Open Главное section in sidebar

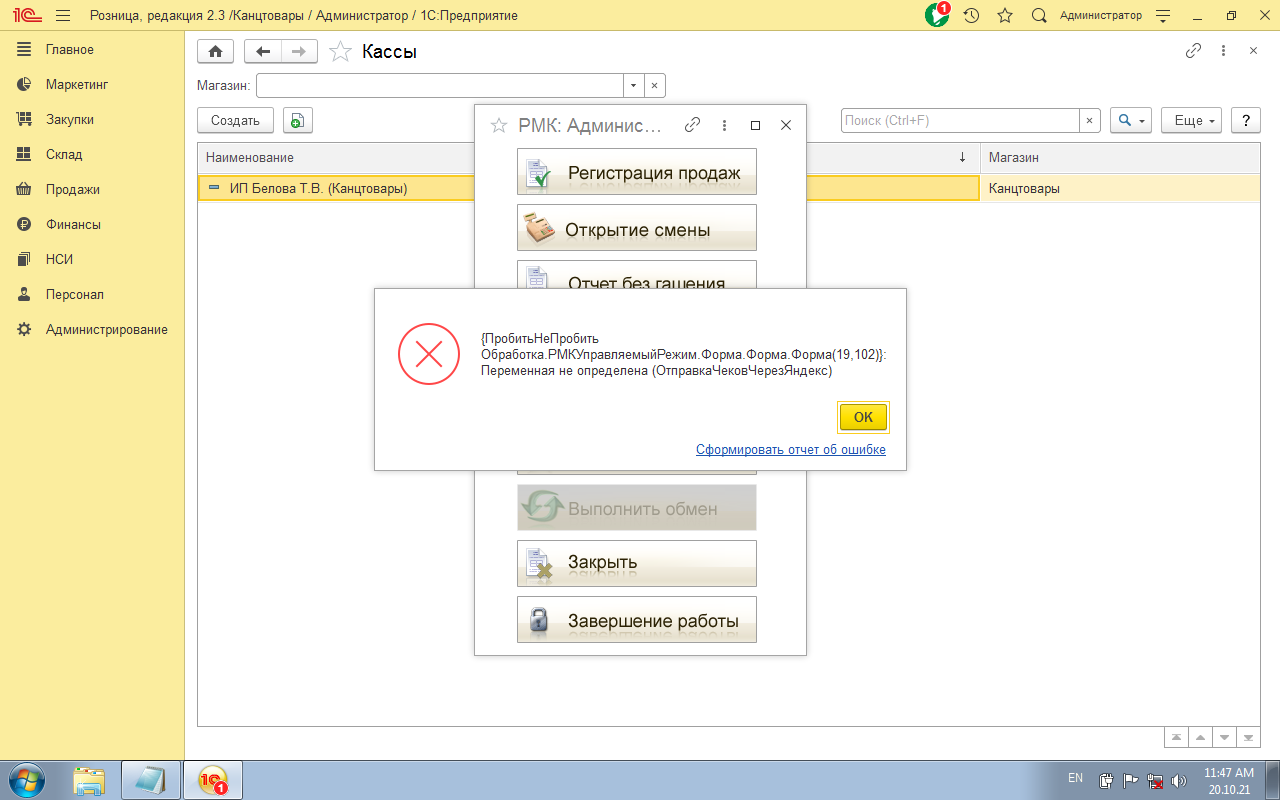pos(70,49)
